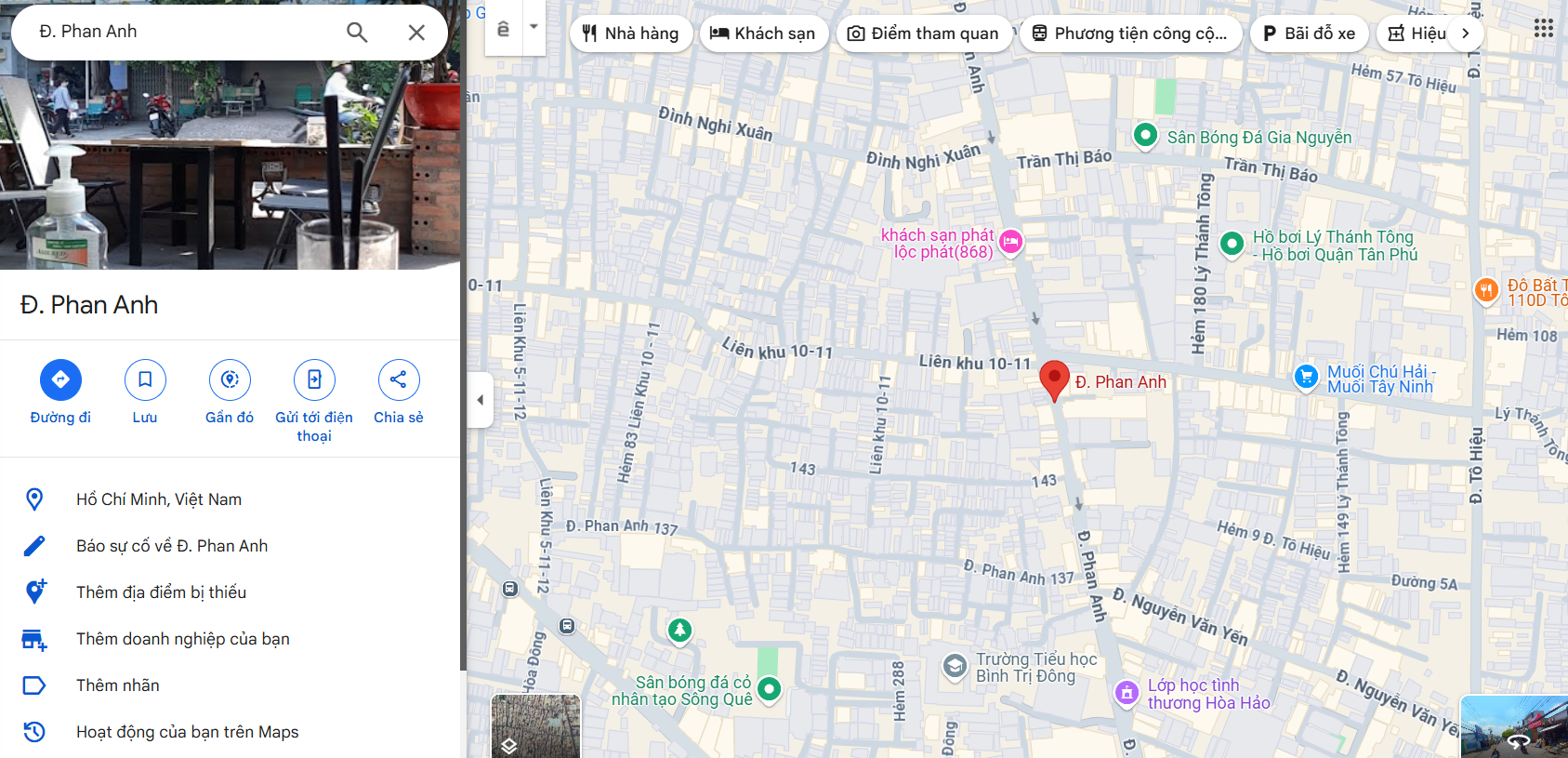1568x758 pixels.
Task: Click the Đ. Phan Anh place title
Action: coord(89,305)
